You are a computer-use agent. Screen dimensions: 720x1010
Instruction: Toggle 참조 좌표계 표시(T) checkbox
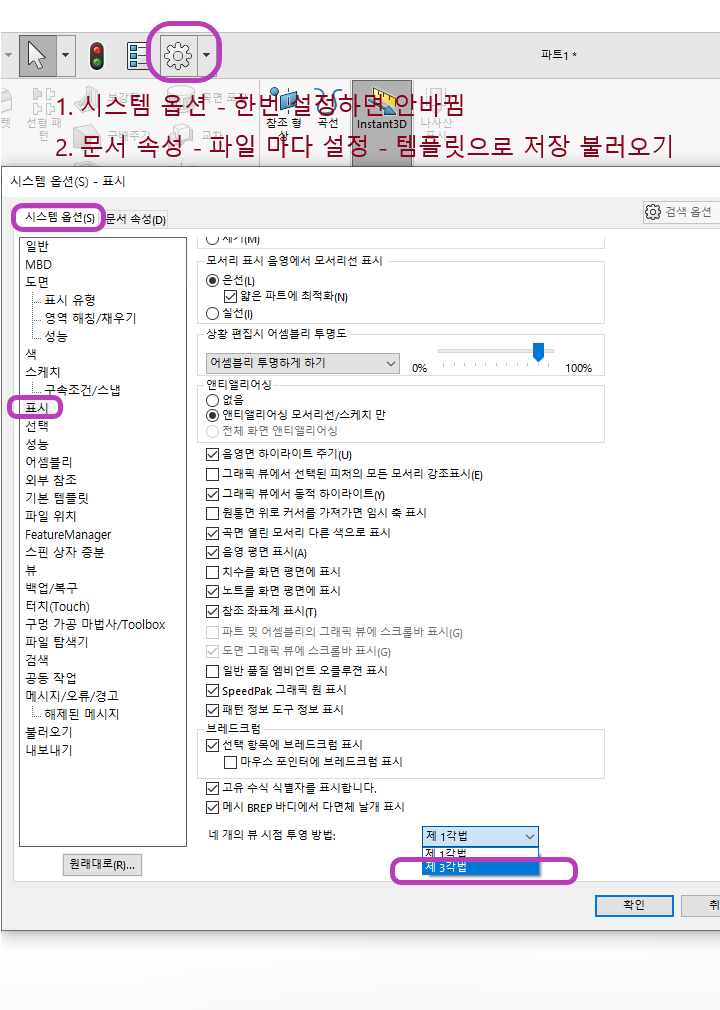coord(213,611)
